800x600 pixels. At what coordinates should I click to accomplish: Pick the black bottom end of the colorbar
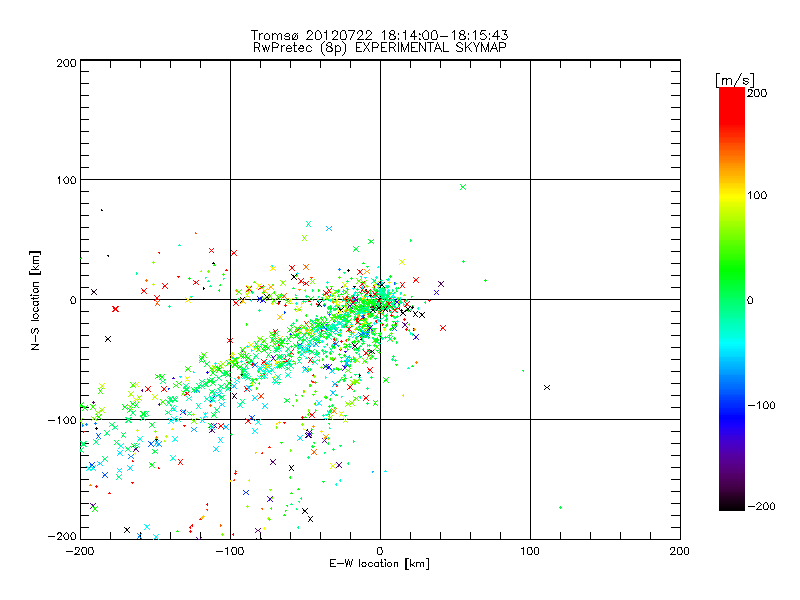732,503
